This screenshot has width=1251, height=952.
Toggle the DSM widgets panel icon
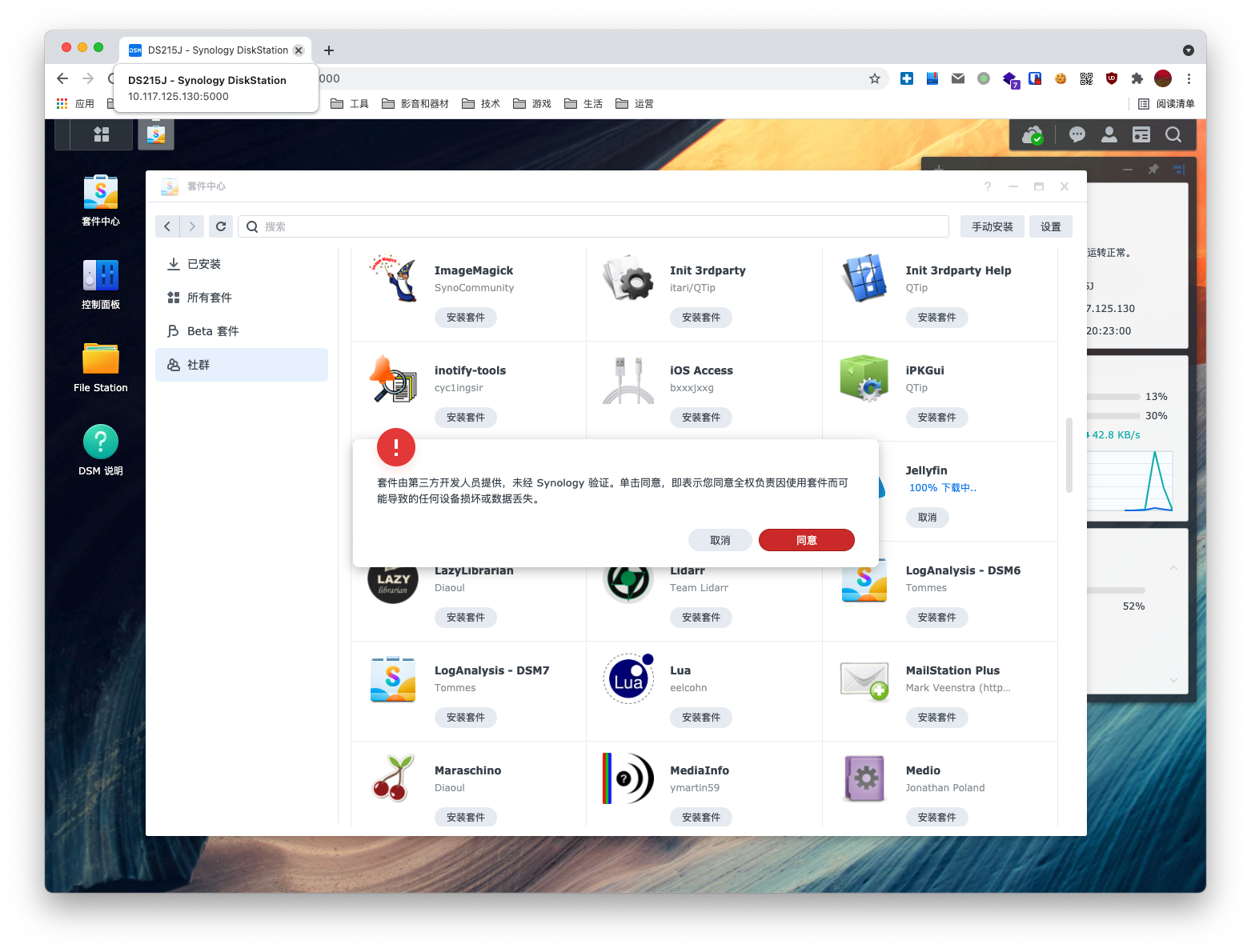point(1141,135)
